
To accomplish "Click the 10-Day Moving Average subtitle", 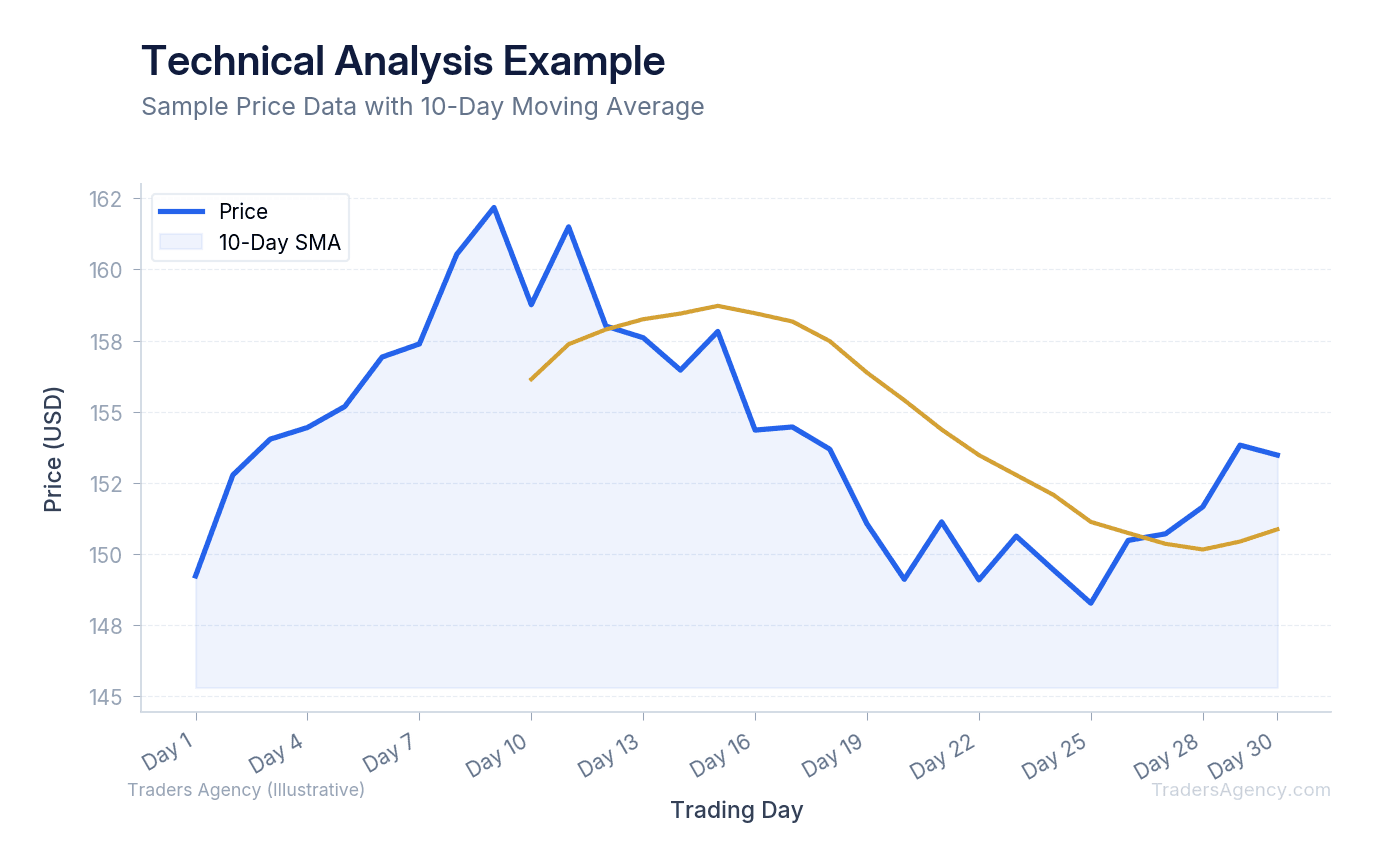I will [422, 106].
